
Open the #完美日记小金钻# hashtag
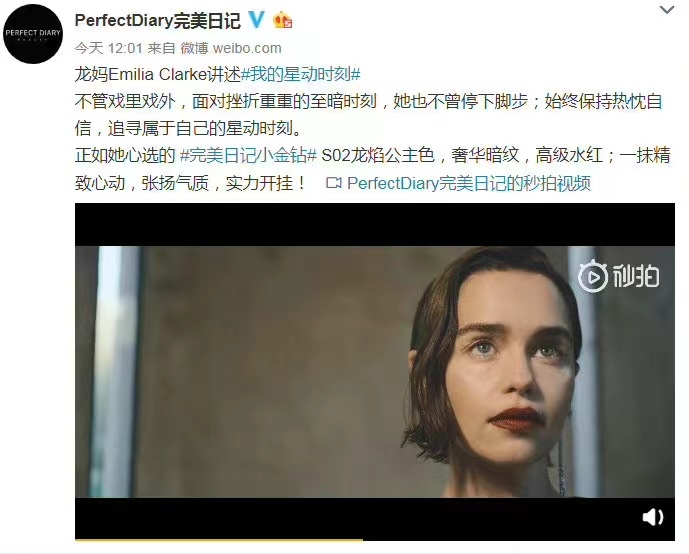click(x=248, y=156)
